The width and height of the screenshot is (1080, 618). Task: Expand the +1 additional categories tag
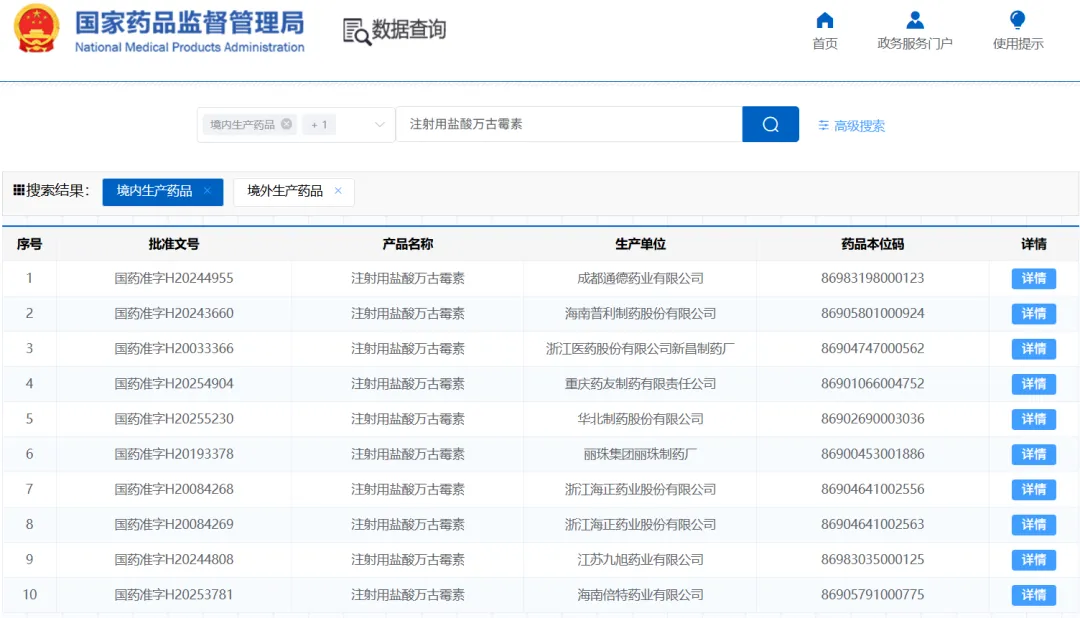click(x=319, y=125)
